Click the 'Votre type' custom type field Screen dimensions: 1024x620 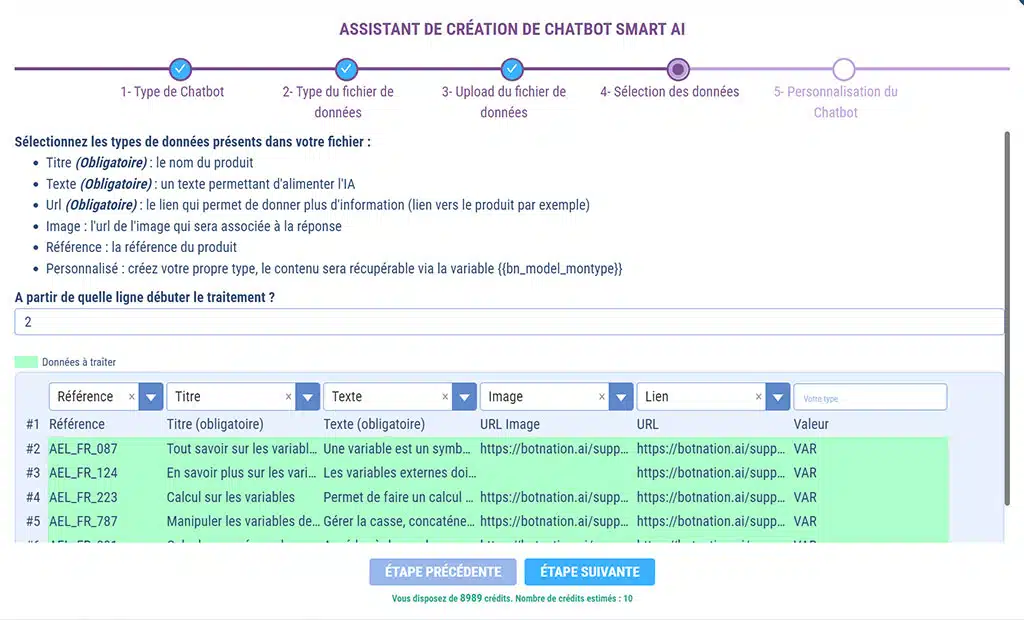(x=870, y=397)
